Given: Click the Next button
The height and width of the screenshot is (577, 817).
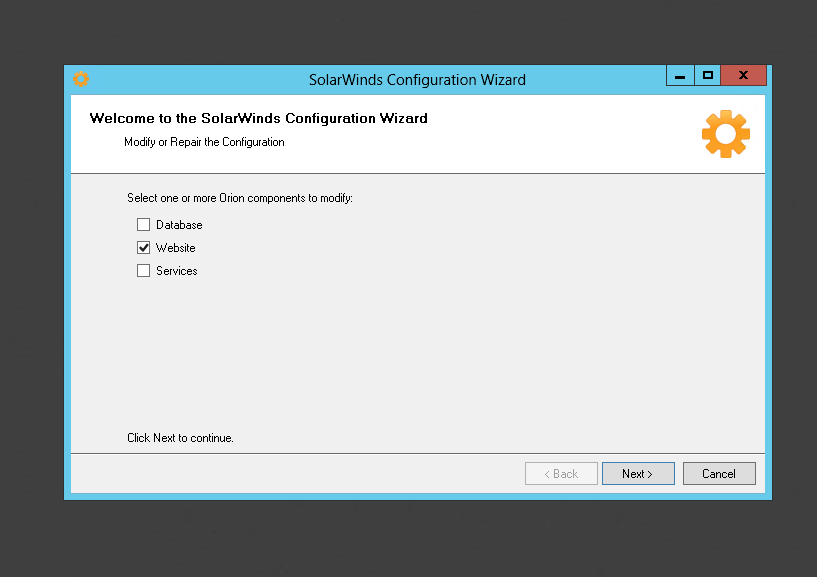Looking at the screenshot, I should coord(638,473).
